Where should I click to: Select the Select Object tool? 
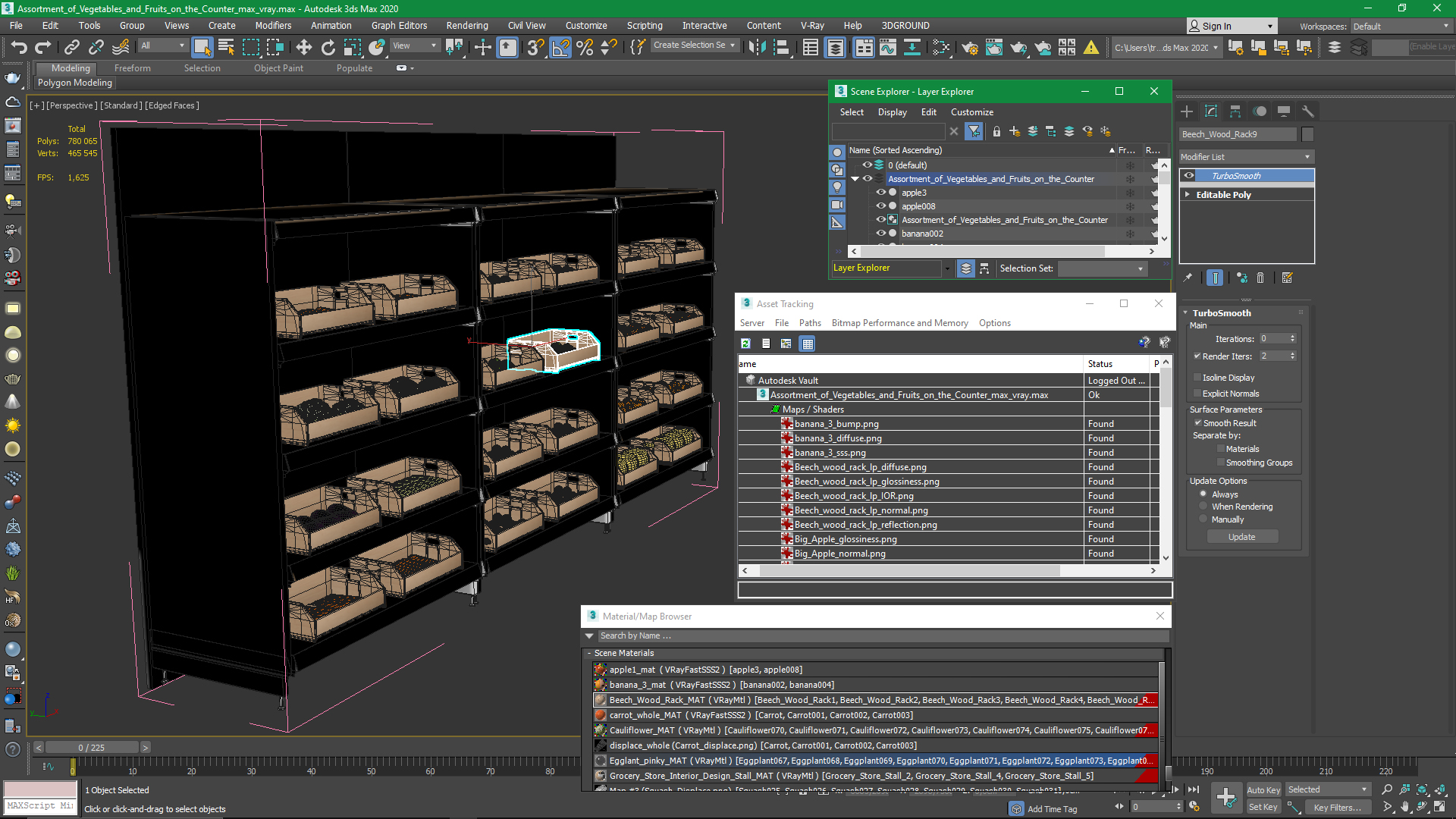[x=202, y=48]
